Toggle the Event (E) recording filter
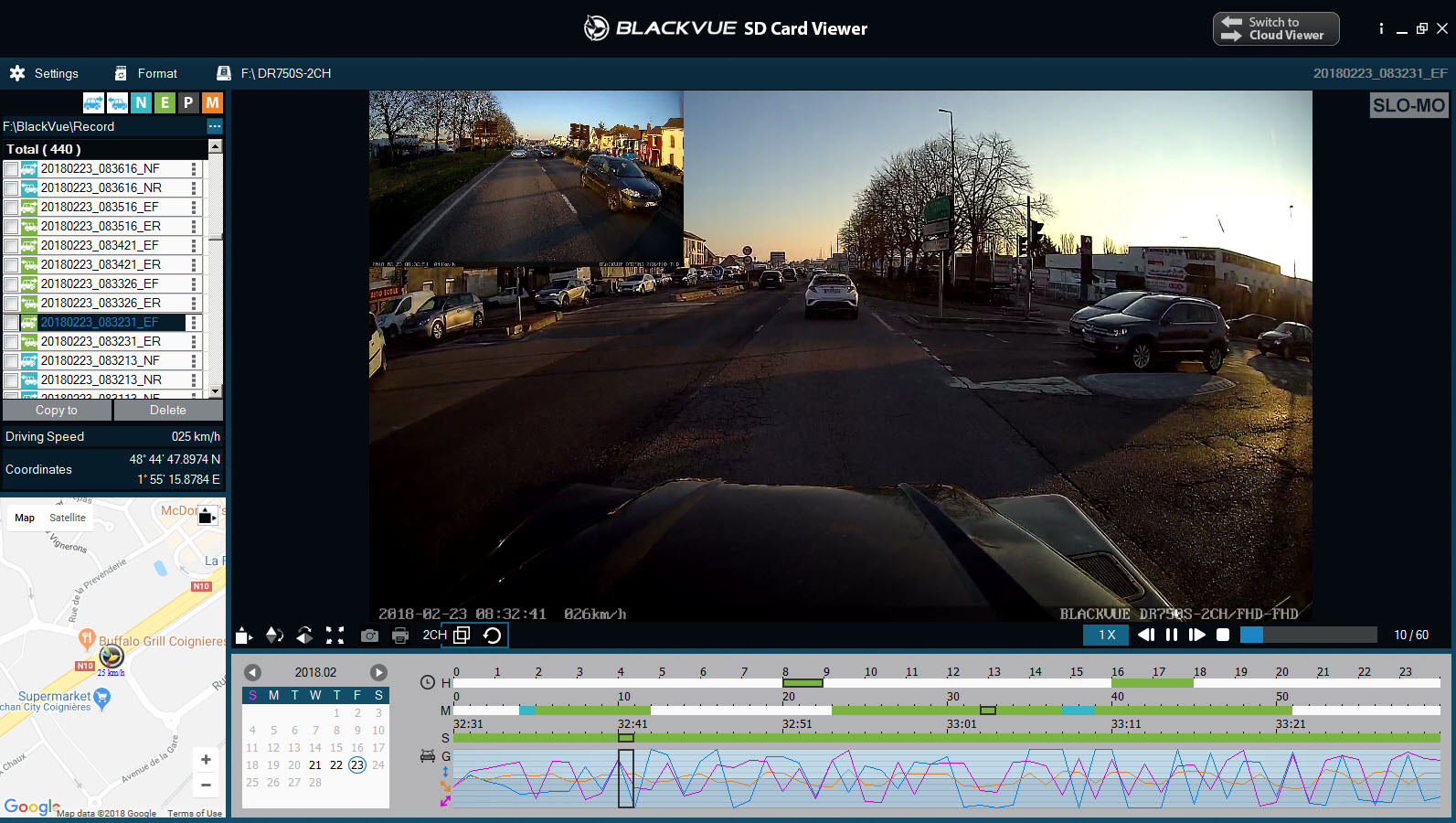Viewport: 1456px width, 823px height. click(165, 102)
